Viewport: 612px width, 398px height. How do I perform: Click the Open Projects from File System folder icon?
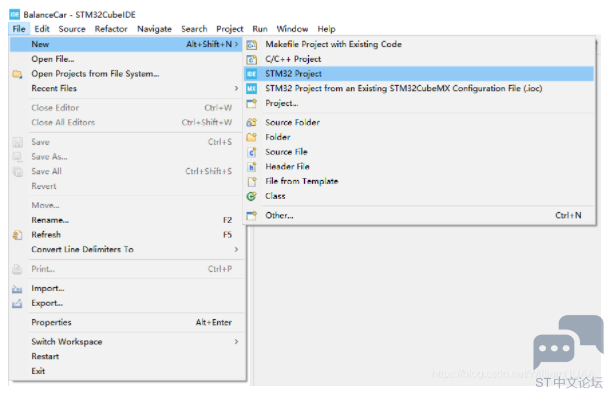[17, 74]
